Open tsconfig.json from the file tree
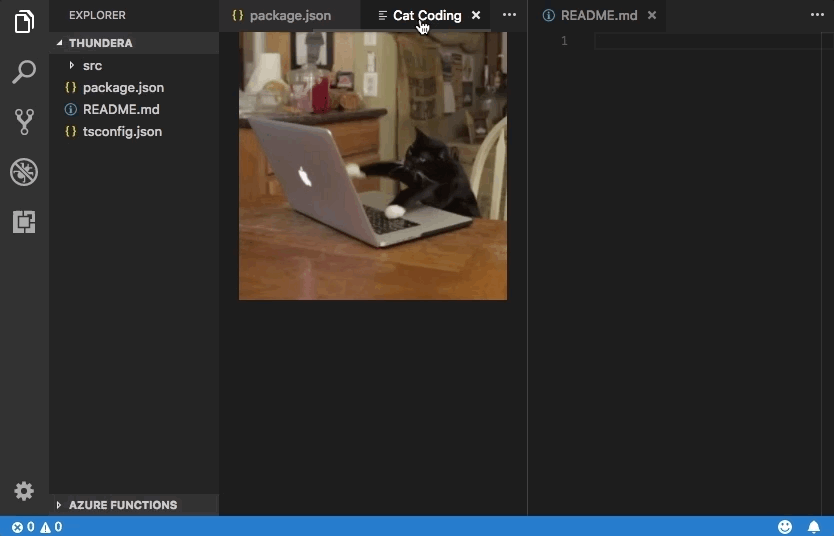The height and width of the screenshot is (536, 834). tap(121, 132)
